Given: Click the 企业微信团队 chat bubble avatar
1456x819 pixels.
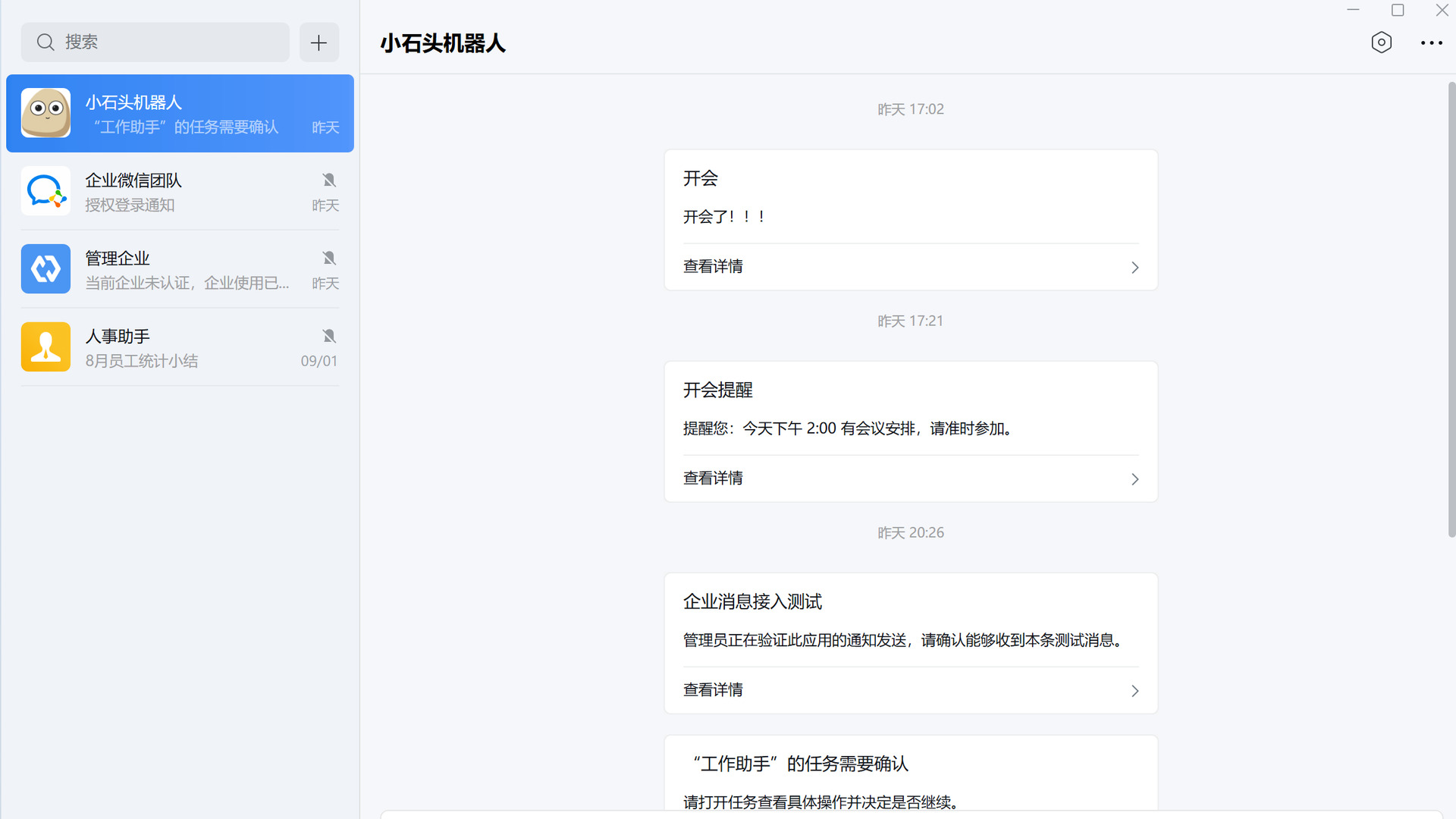Looking at the screenshot, I should pyautogui.click(x=45, y=191).
